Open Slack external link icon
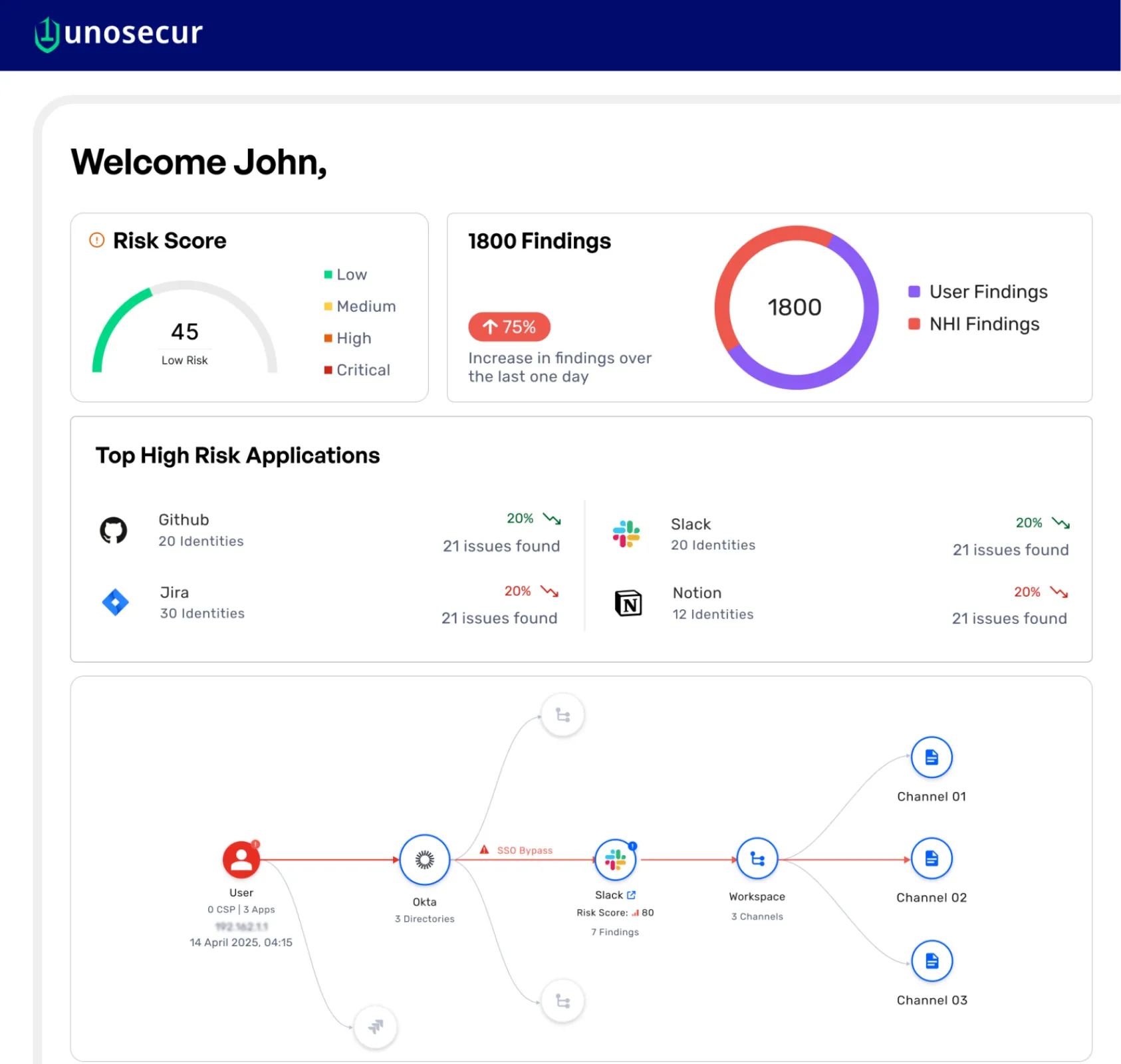1121x1064 pixels. (632, 895)
